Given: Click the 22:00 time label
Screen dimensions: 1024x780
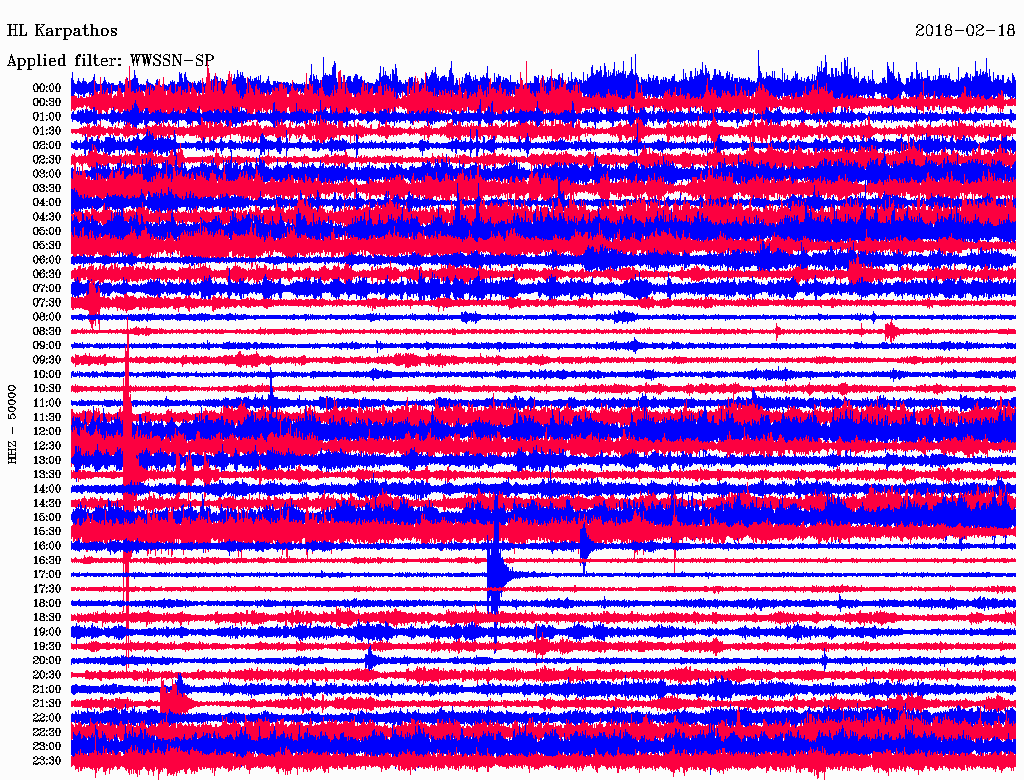Looking at the screenshot, I should [x=47, y=718].
